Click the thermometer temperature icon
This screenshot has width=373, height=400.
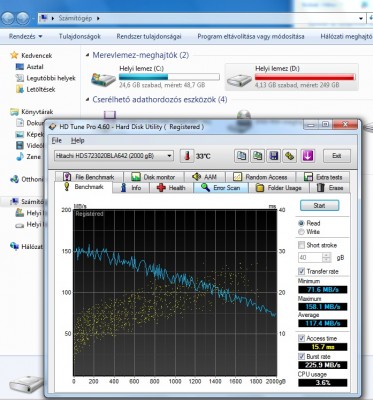point(187,156)
